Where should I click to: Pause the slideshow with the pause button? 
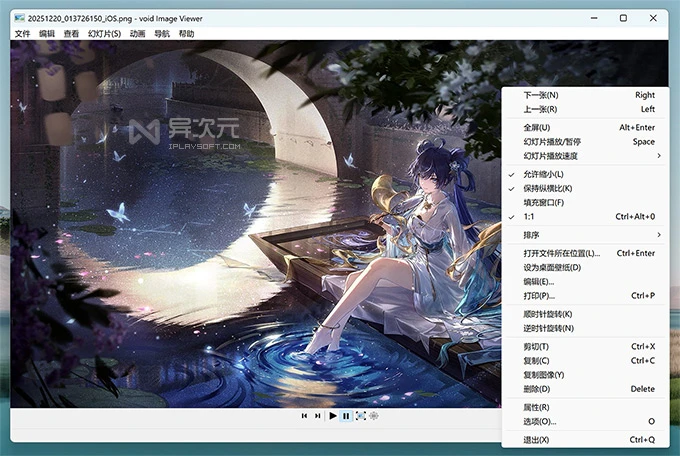point(346,416)
